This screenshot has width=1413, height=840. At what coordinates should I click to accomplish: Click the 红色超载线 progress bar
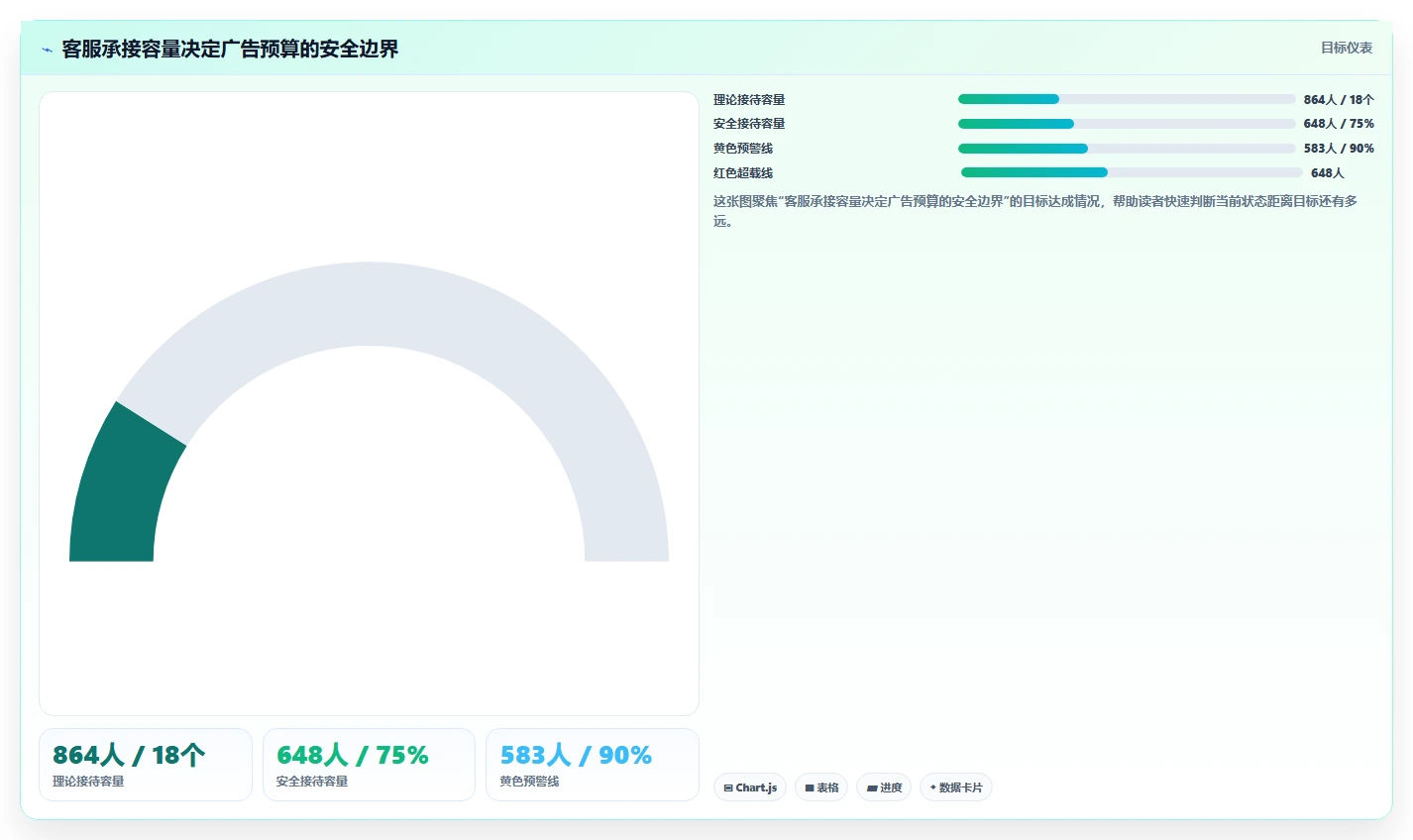(1132, 172)
